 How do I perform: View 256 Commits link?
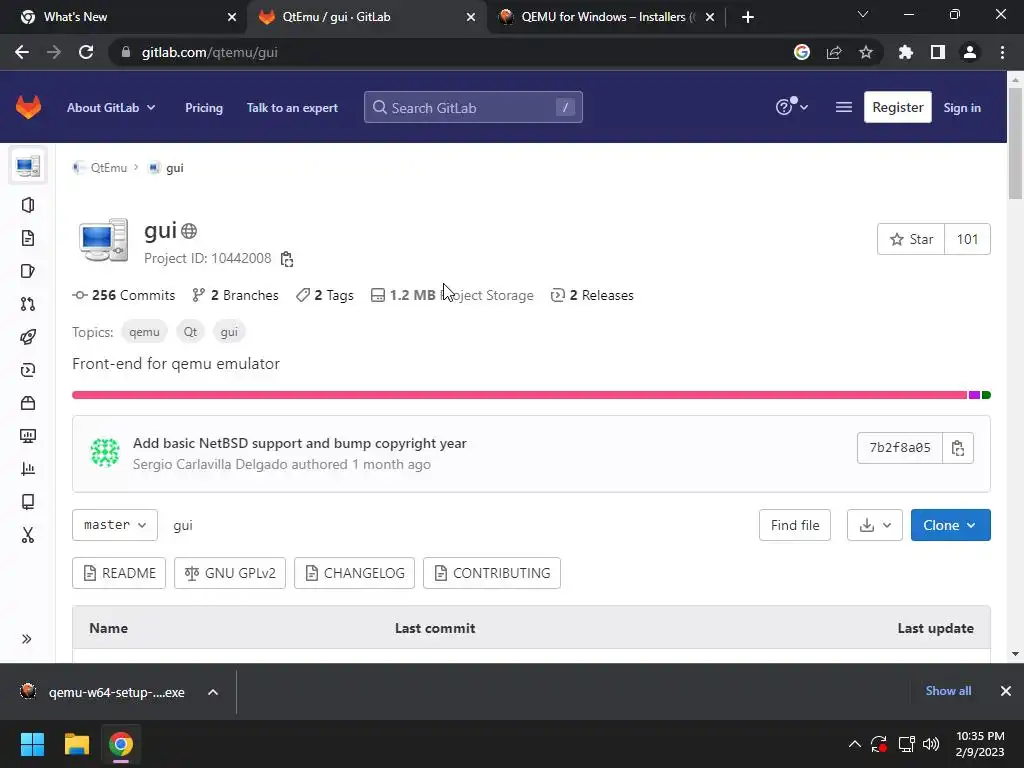(124, 295)
